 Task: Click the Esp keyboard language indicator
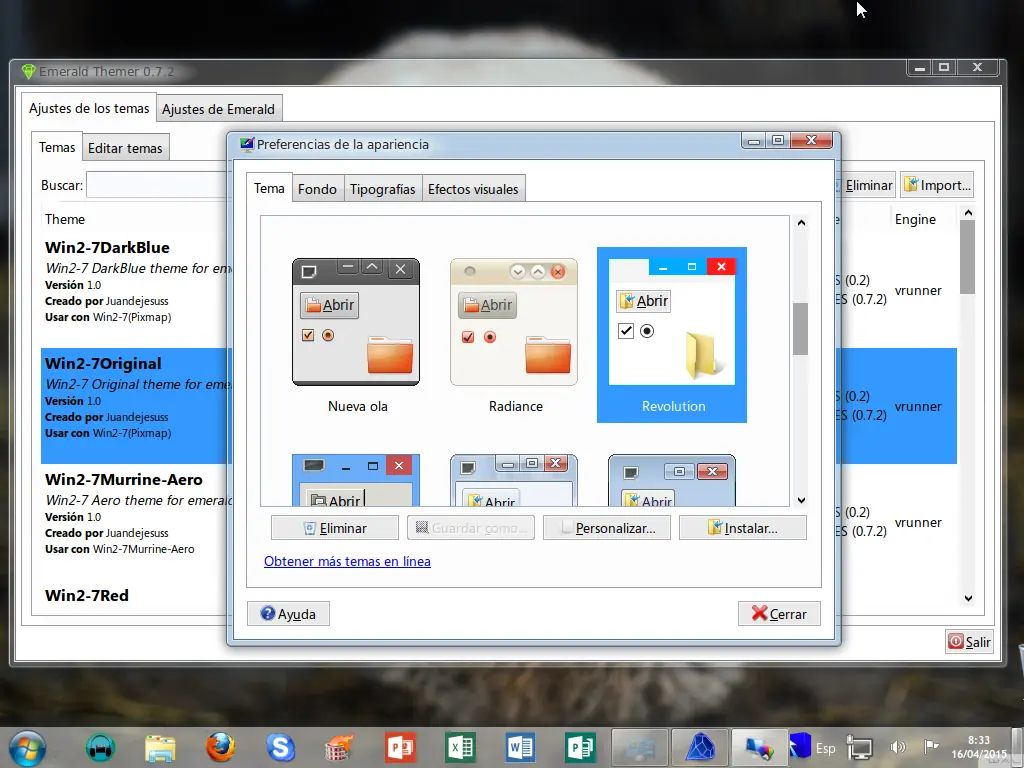tap(825, 748)
